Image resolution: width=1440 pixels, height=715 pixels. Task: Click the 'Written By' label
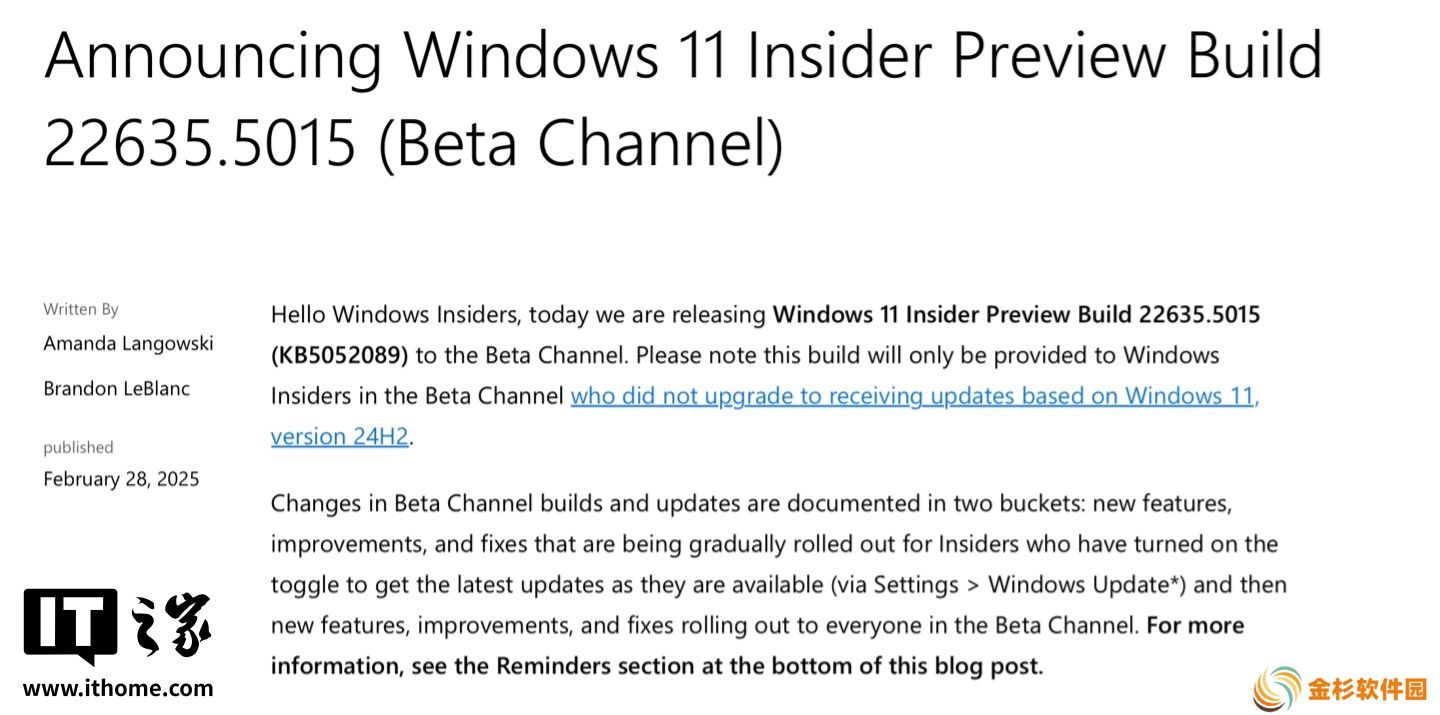point(81,309)
